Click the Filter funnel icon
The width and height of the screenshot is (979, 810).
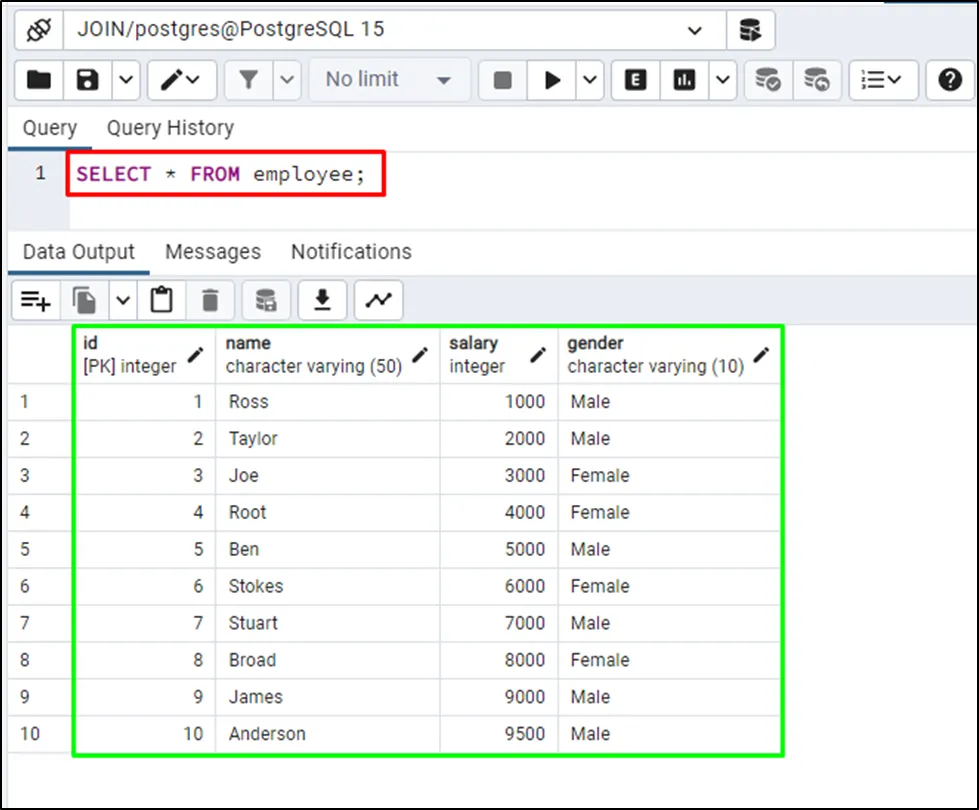pos(247,81)
